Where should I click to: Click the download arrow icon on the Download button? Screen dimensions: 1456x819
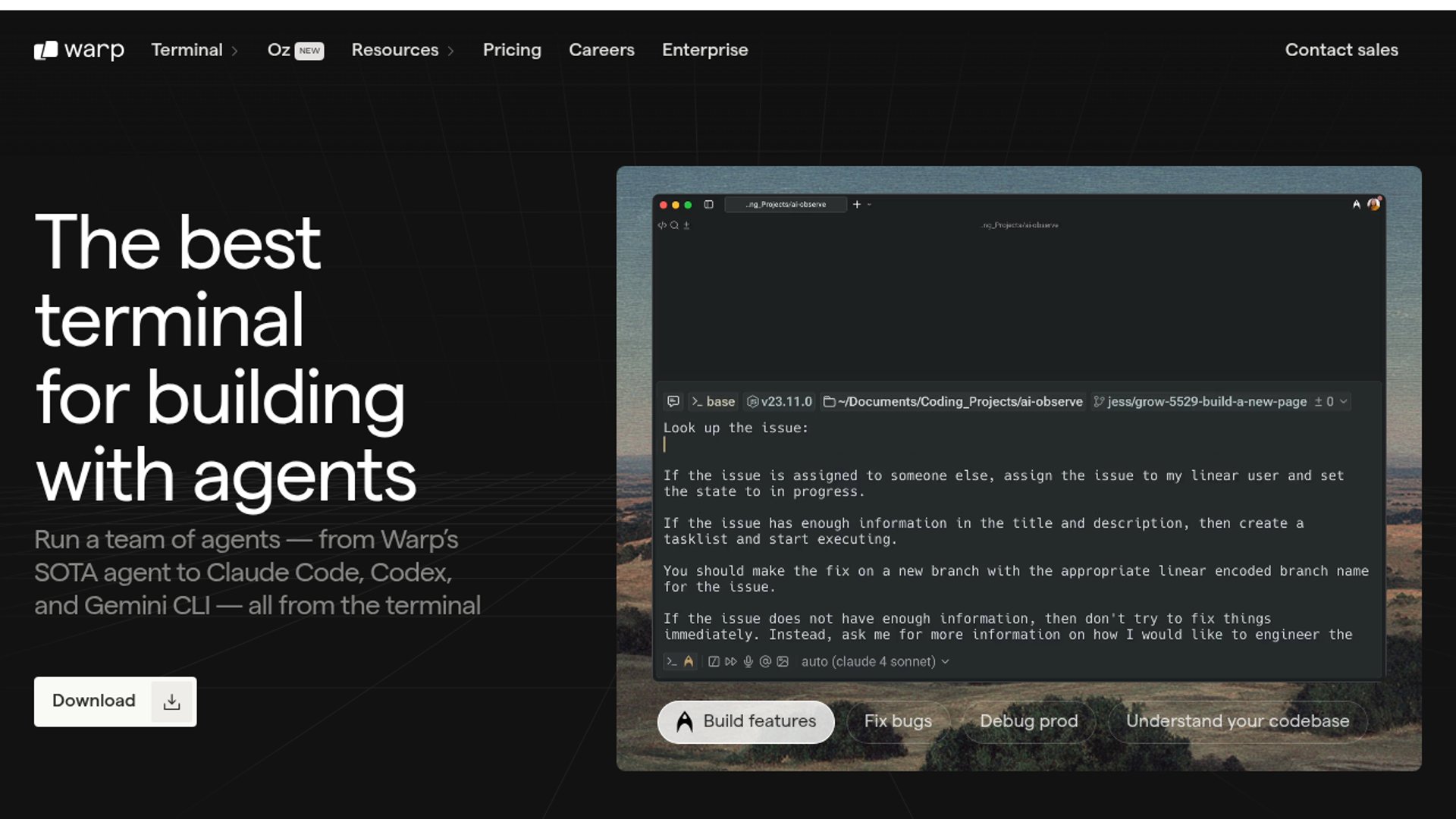point(172,701)
